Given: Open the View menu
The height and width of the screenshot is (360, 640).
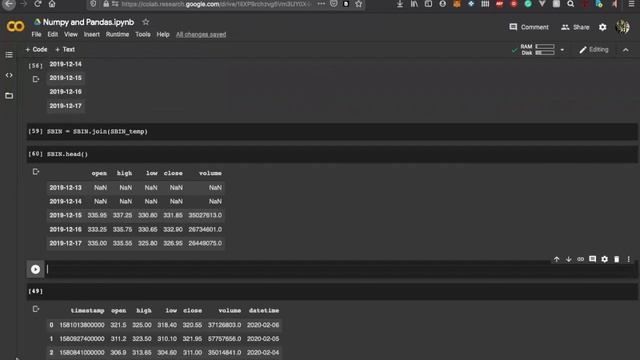Looking at the screenshot, I should (71, 35).
